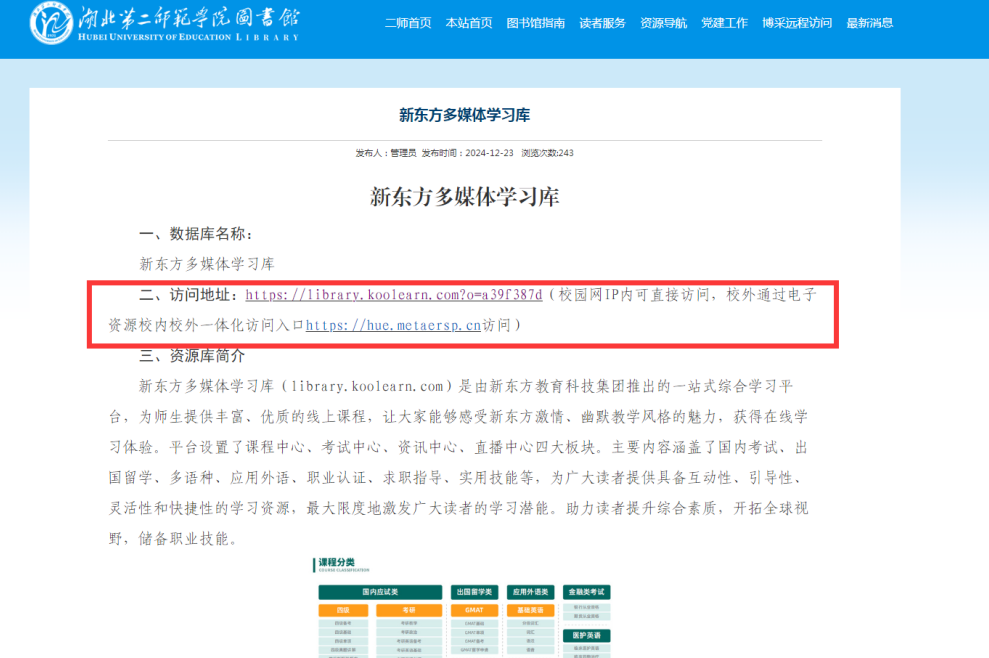Open the 图书馆指南 navigation item
Viewport: 989px width, 658px height.
coord(535,23)
